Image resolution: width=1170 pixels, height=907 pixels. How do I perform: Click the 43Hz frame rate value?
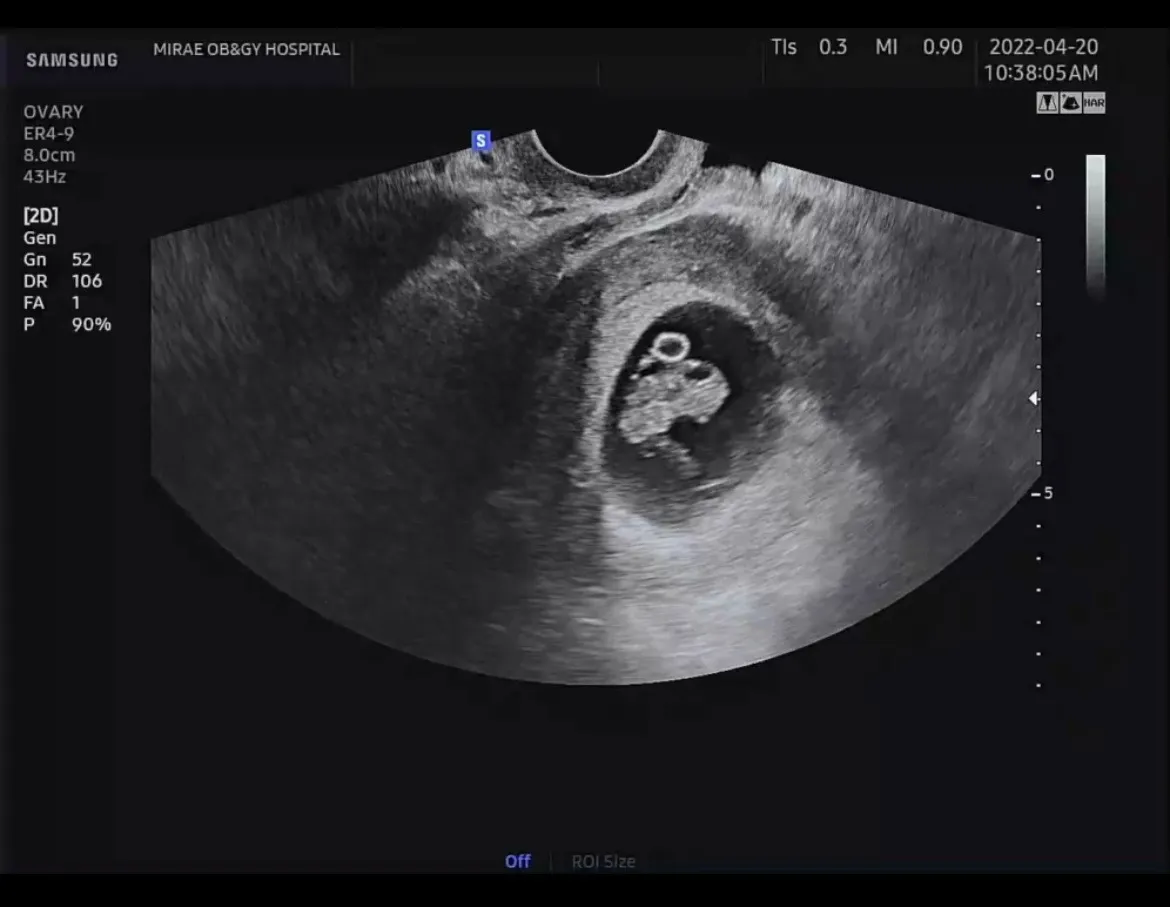45,177
